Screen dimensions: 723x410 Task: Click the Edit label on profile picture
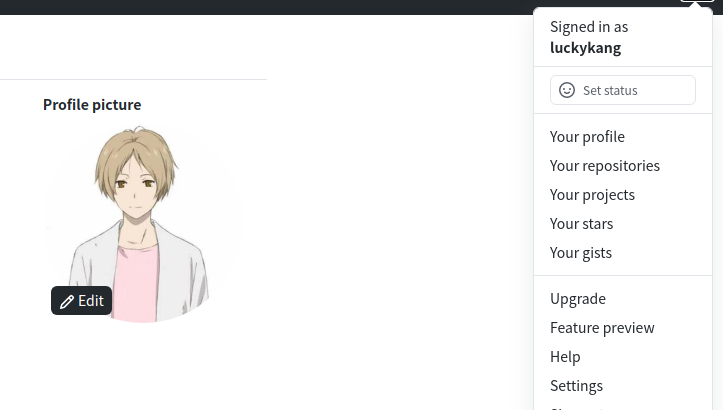tap(91, 301)
